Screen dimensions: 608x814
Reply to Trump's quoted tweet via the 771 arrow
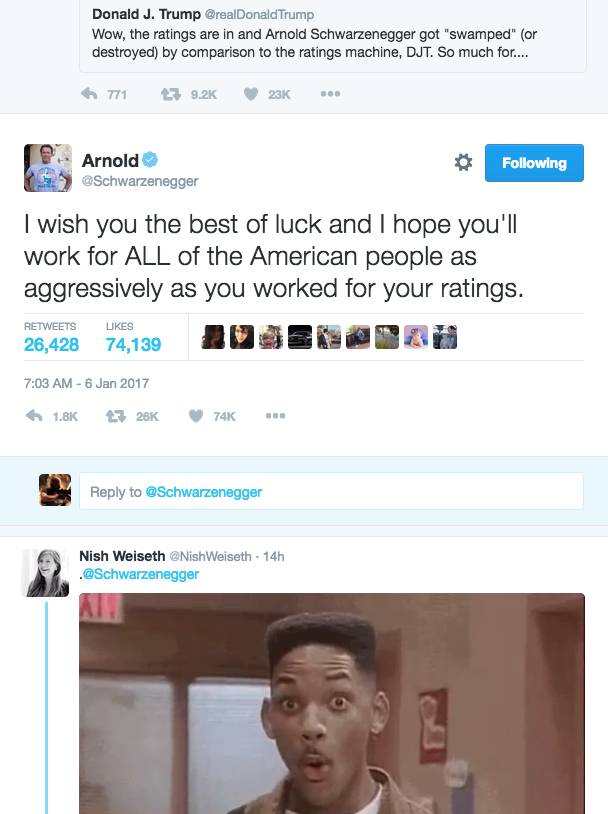pos(89,94)
